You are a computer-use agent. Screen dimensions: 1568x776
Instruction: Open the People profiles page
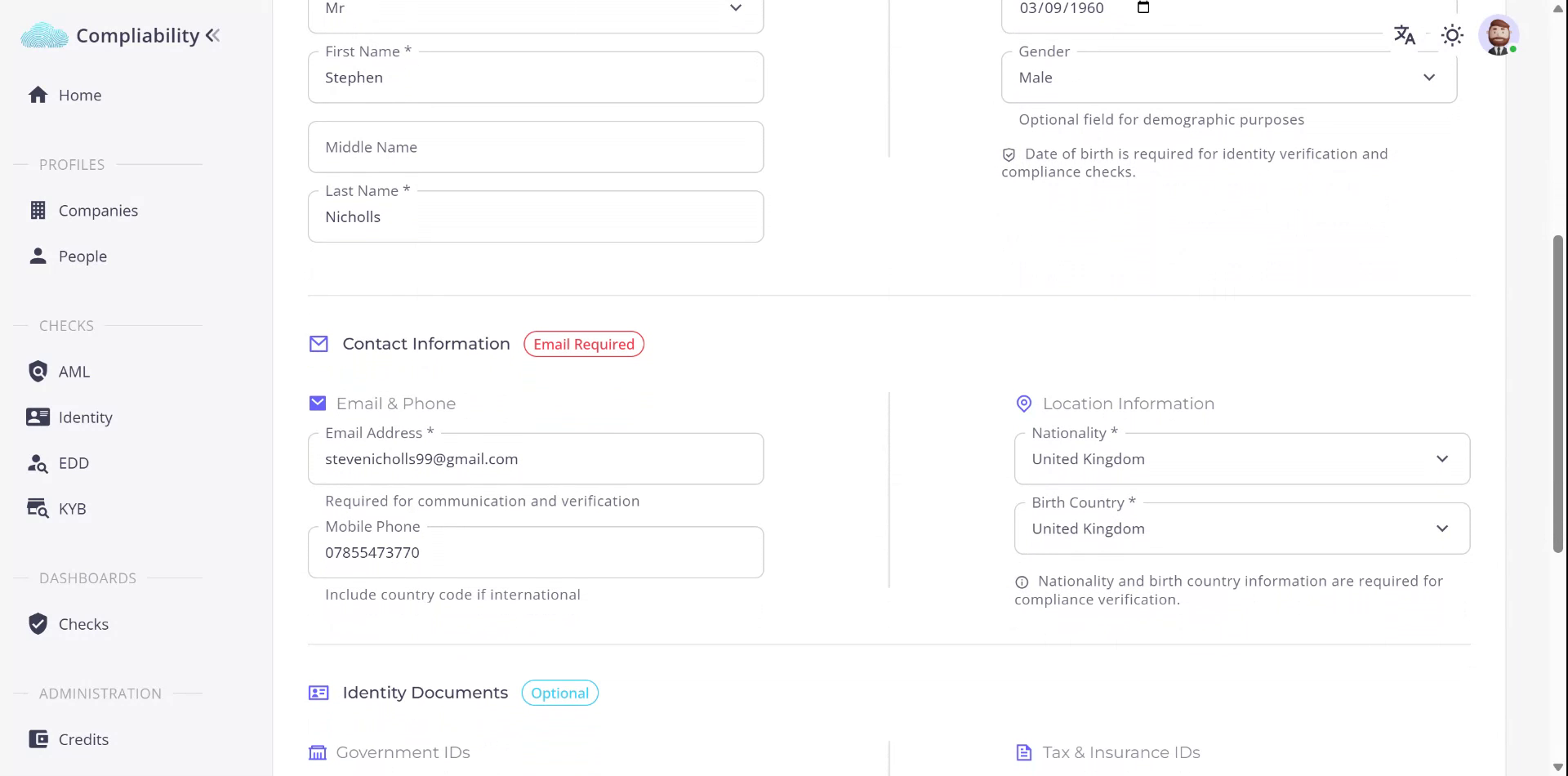click(82, 256)
